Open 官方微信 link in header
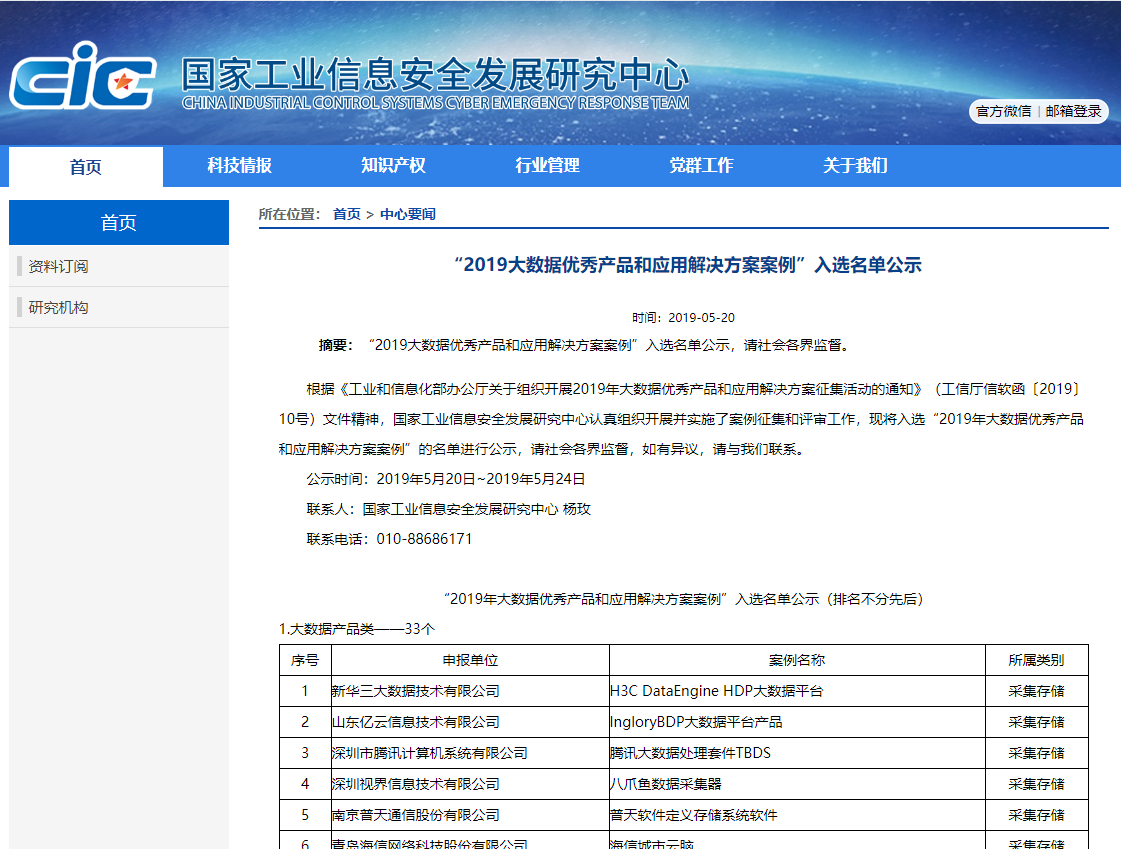This screenshot has height=849, width=1121. 1003,111
